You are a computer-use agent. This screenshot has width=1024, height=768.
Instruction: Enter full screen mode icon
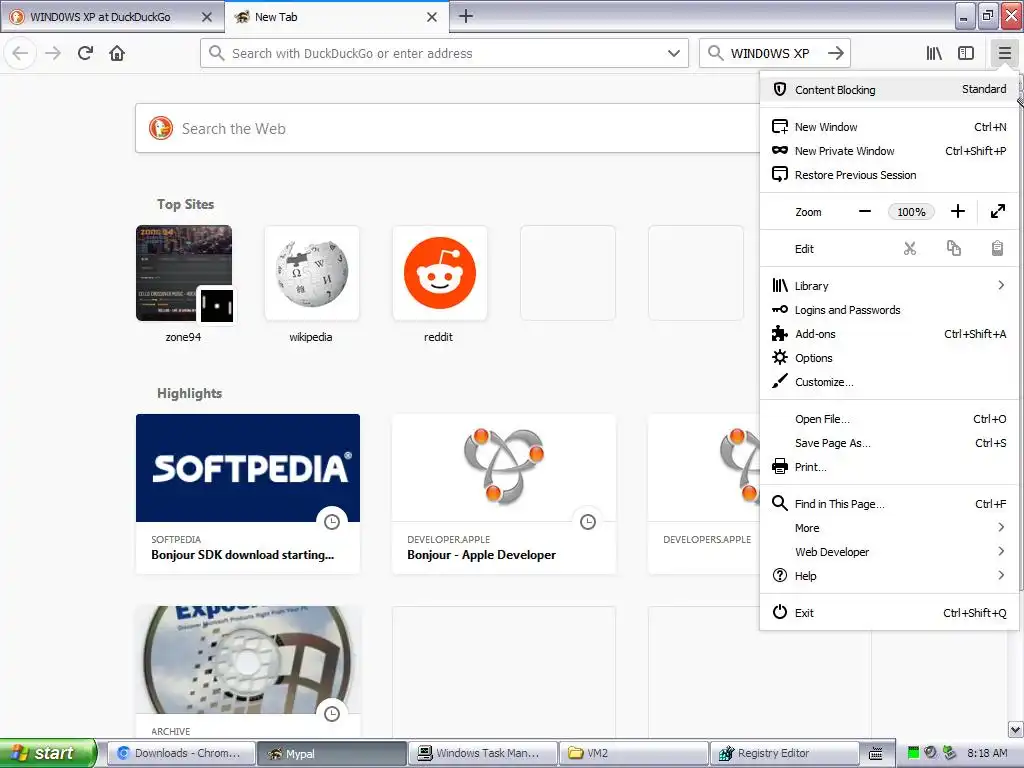click(x=997, y=212)
